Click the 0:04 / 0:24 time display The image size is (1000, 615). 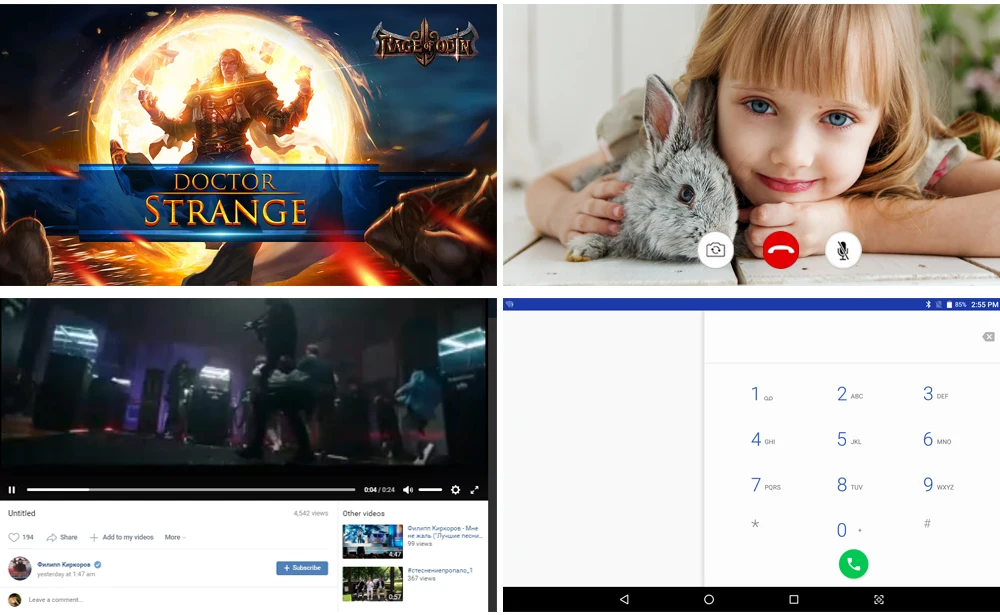click(379, 490)
